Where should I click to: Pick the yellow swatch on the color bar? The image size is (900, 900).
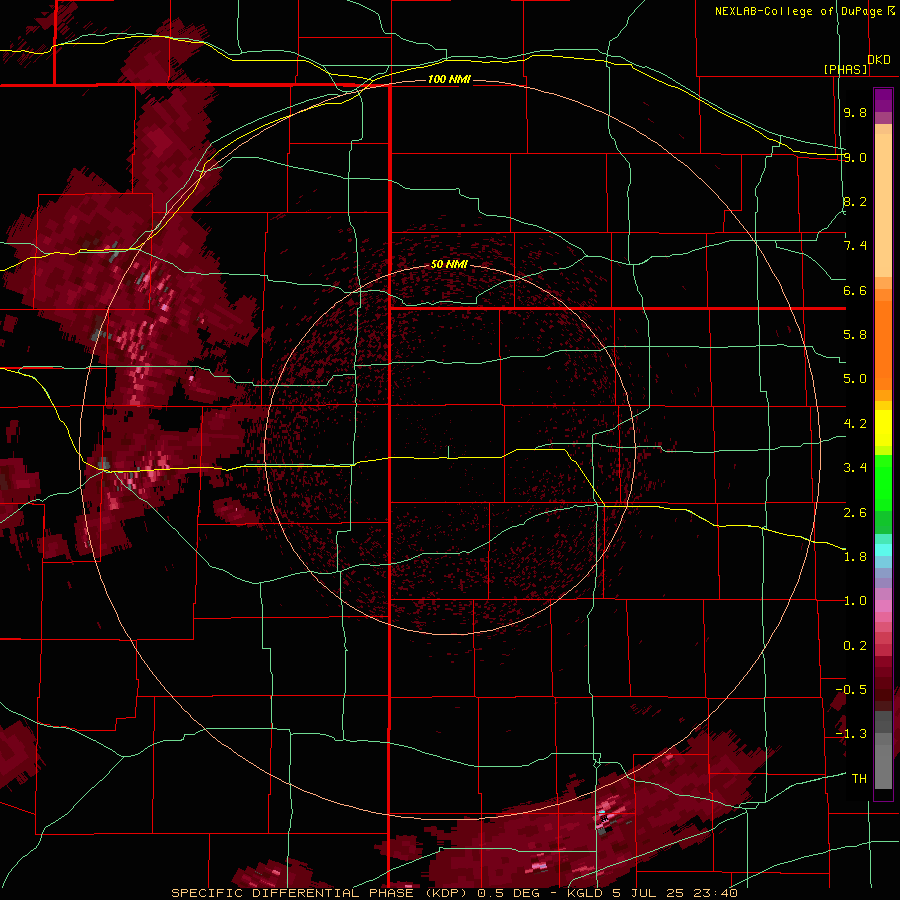coord(883,428)
